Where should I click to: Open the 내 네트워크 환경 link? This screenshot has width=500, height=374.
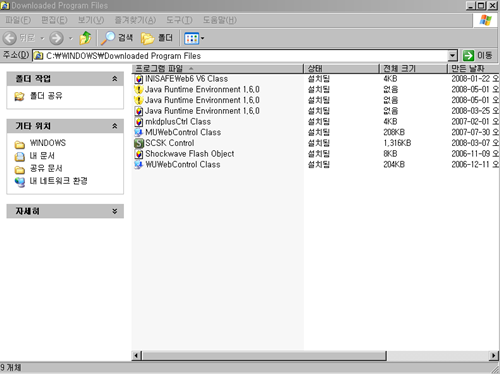(59, 181)
